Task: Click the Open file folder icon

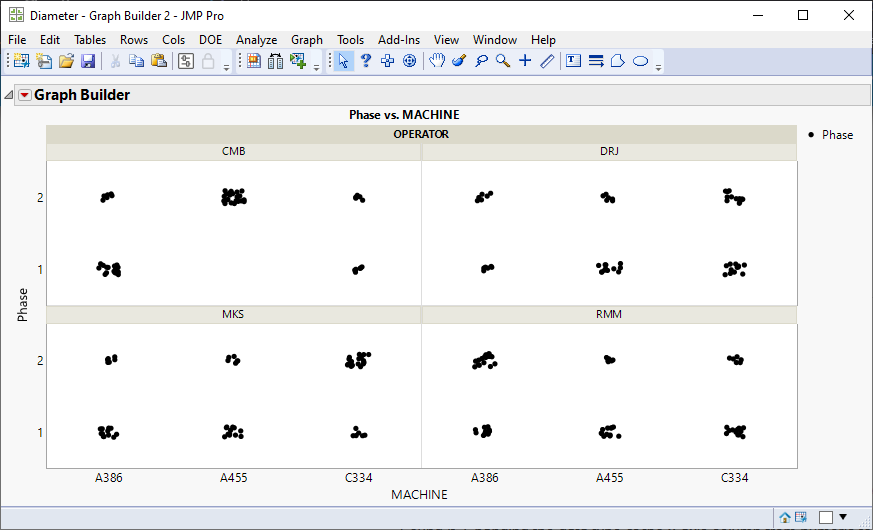Action: 66,61
